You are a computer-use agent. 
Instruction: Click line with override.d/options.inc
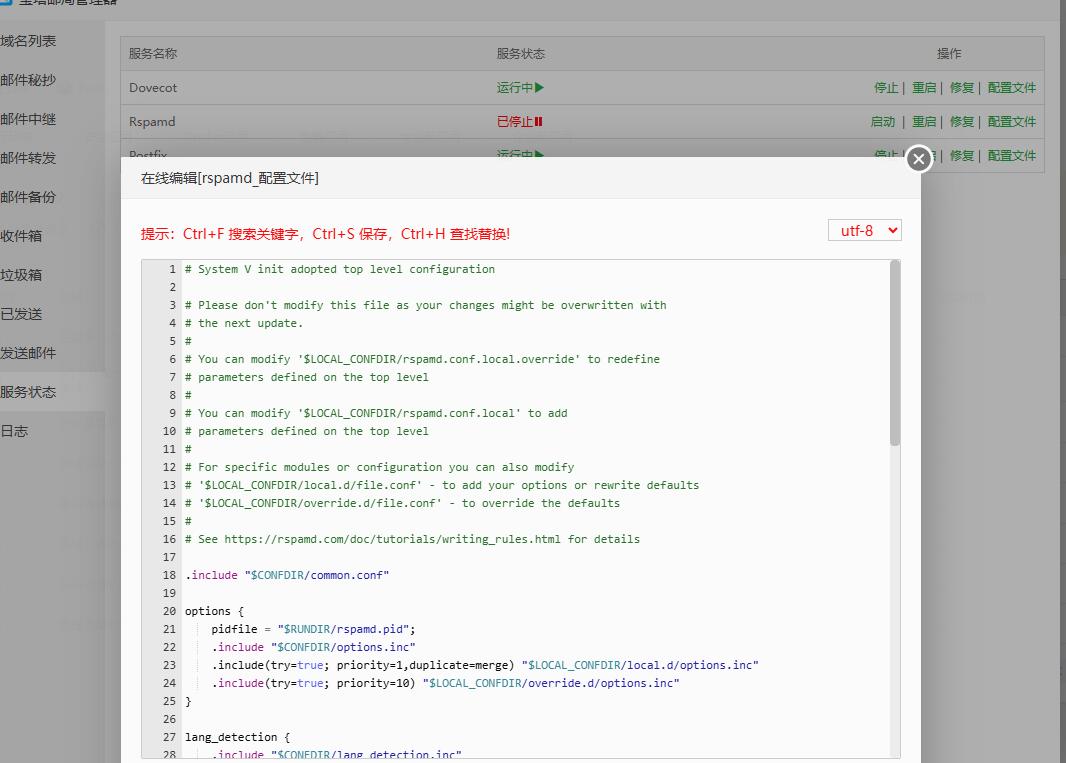tap(445, 683)
